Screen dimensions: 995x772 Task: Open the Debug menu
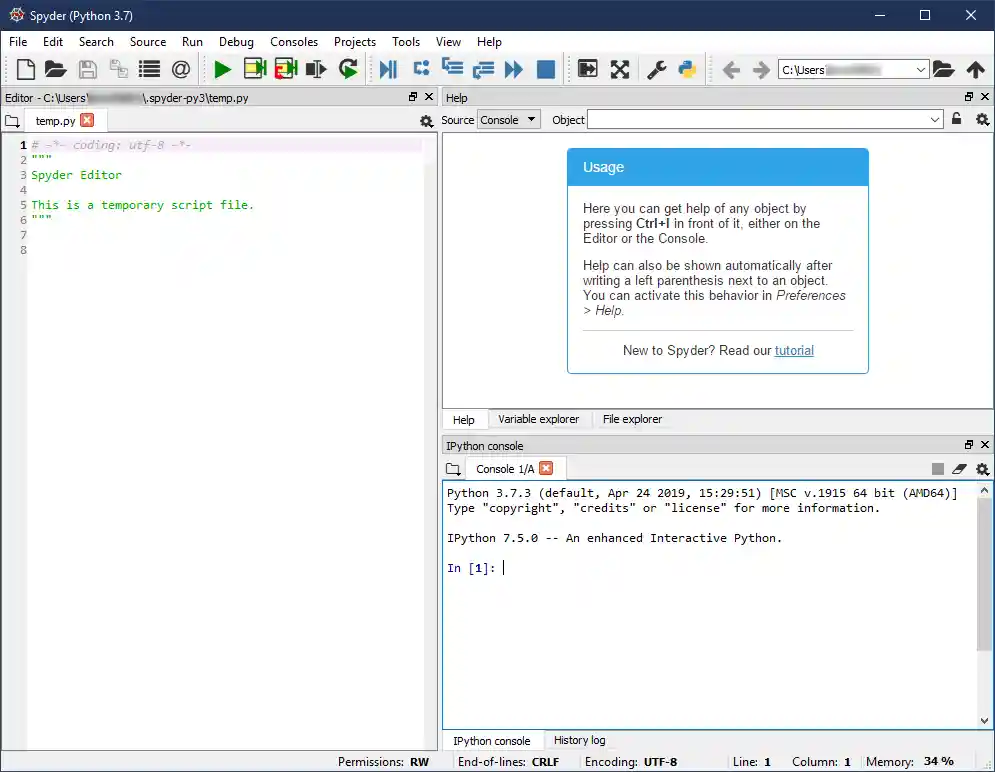point(236,41)
